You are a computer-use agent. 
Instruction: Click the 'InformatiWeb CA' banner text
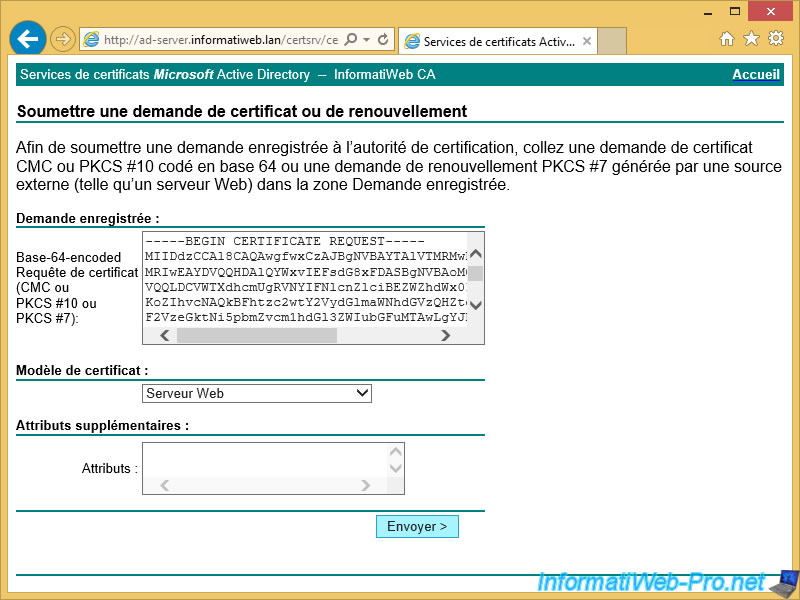(385, 74)
